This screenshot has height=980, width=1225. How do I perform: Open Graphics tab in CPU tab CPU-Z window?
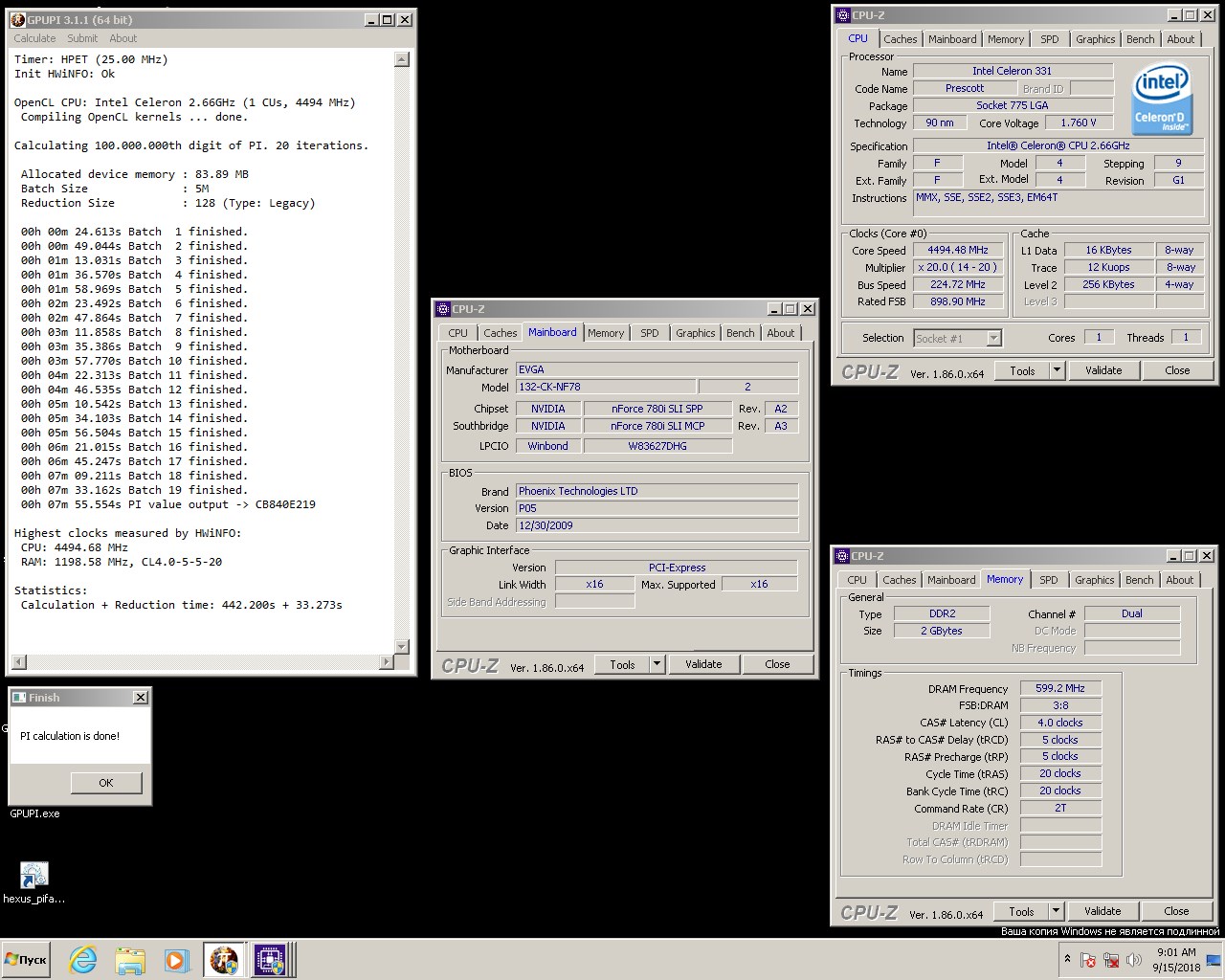[x=1096, y=39]
